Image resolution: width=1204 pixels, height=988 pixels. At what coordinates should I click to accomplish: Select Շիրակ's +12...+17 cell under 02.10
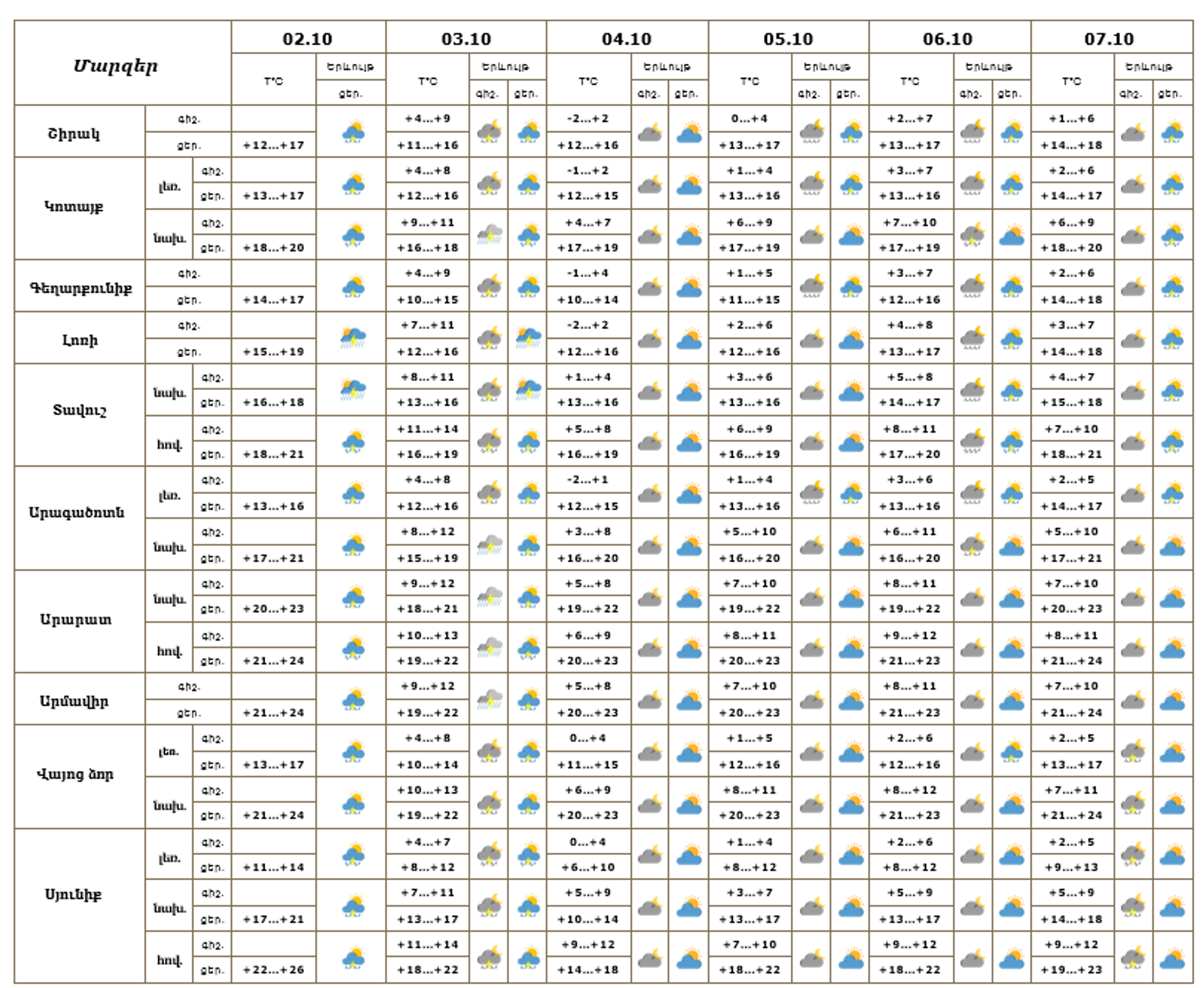point(273,145)
